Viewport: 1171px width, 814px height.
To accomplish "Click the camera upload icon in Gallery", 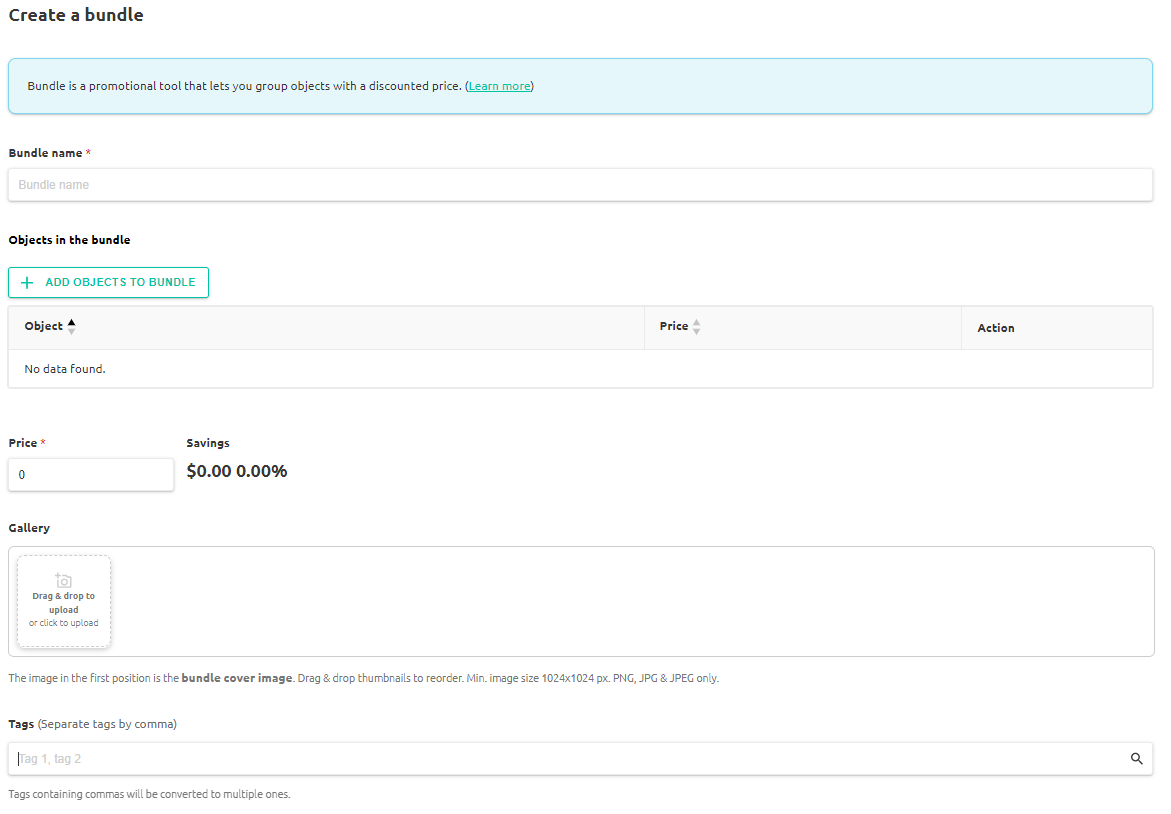I will point(64,580).
